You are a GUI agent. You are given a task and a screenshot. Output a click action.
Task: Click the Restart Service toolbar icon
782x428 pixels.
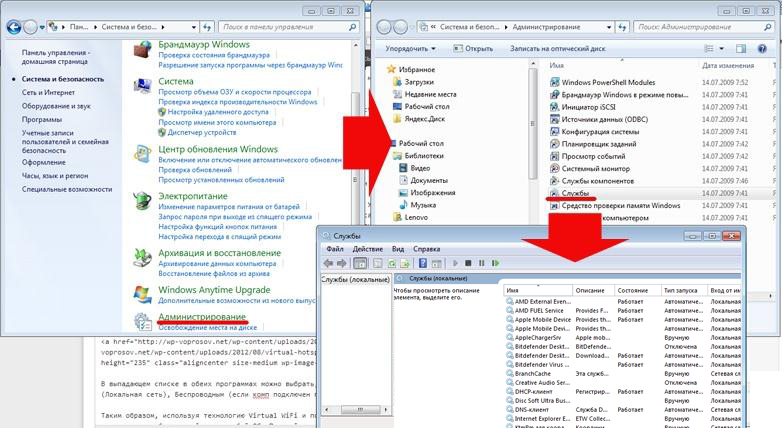pos(495,263)
